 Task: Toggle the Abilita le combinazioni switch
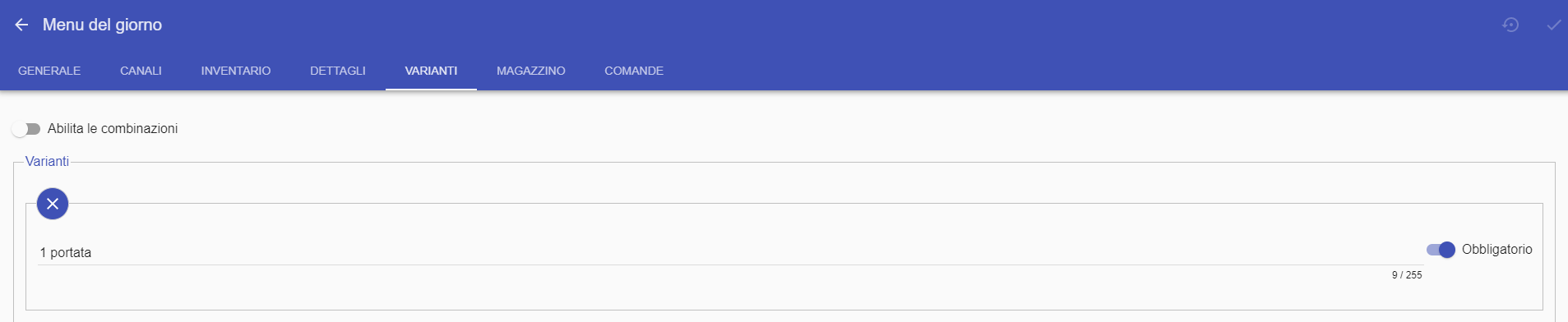[x=26, y=129]
